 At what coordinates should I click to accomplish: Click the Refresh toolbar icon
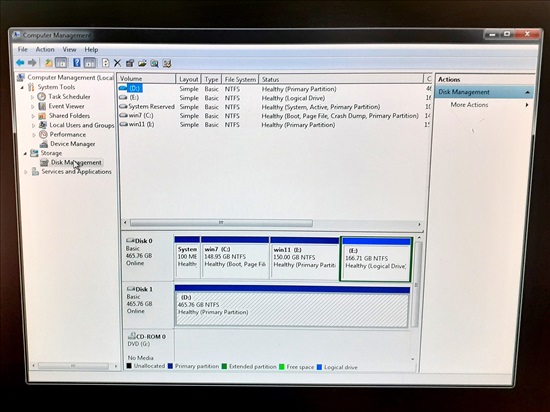pos(105,63)
